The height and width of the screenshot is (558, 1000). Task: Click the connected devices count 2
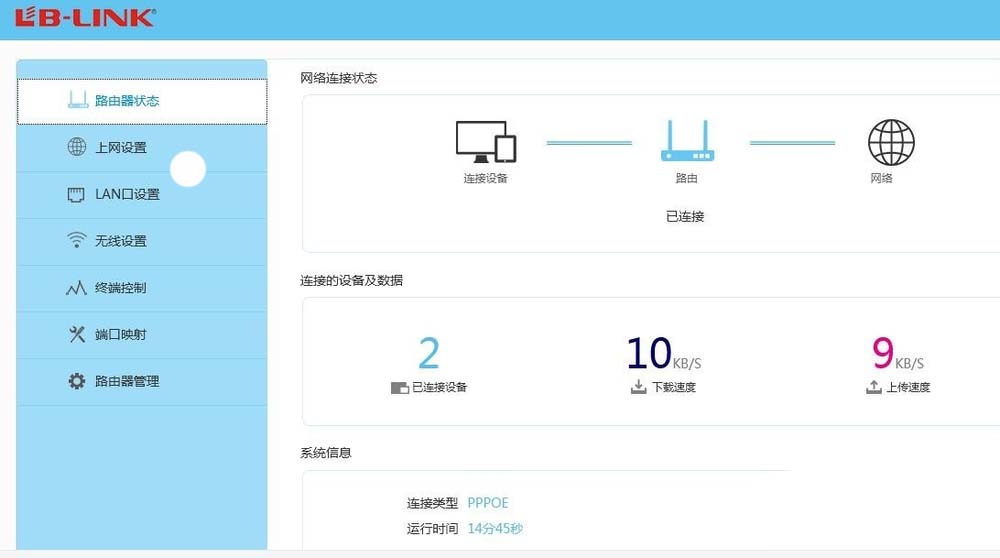[x=429, y=353]
